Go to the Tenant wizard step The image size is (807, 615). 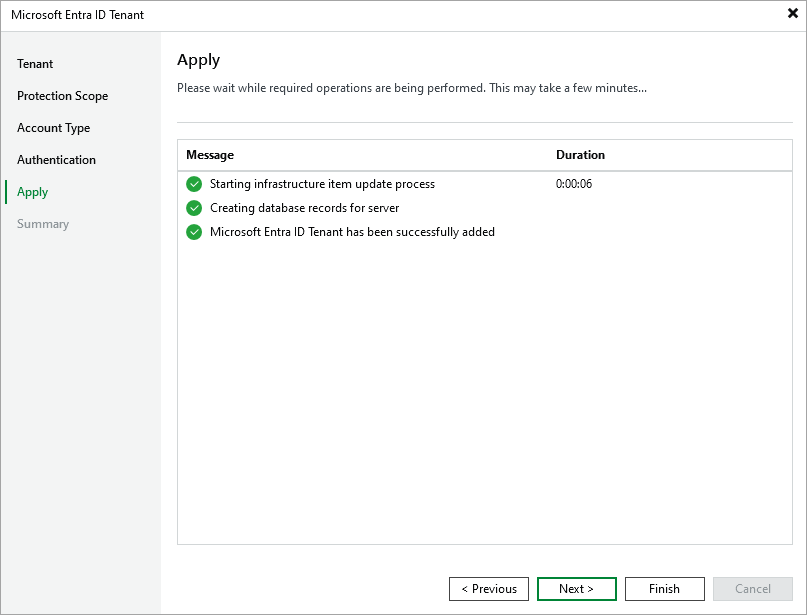click(x=35, y=64)
